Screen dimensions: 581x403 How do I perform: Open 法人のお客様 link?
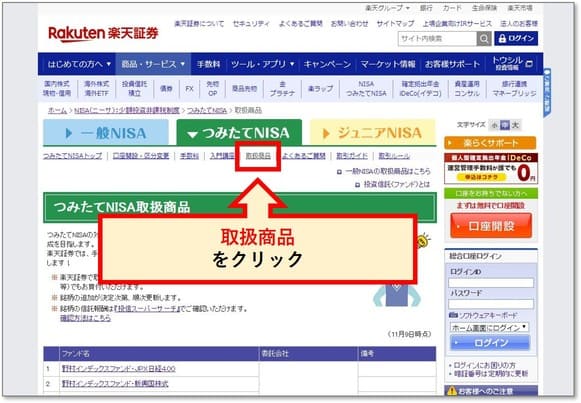point(519,24)
